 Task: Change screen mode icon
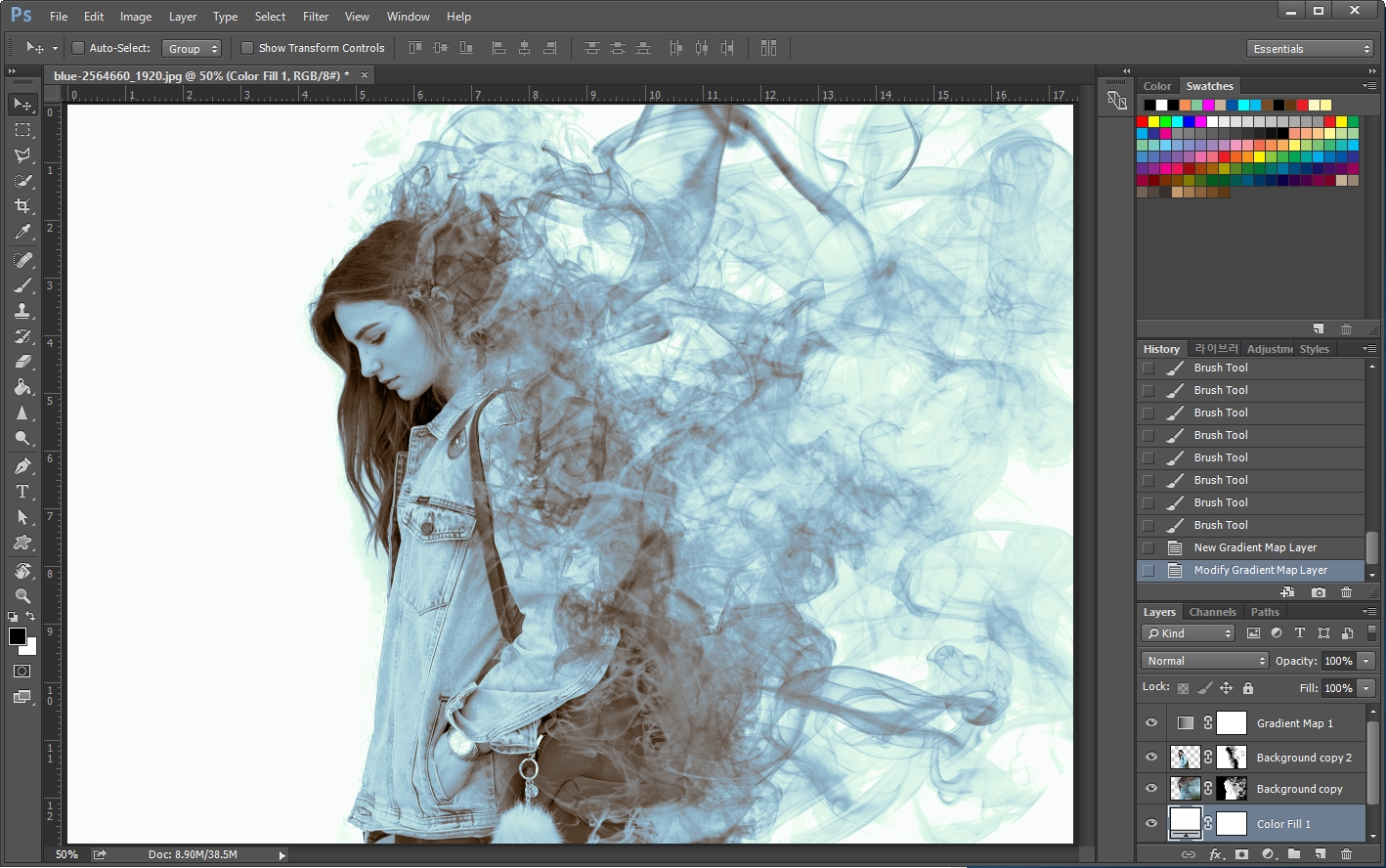pos(22,697)
